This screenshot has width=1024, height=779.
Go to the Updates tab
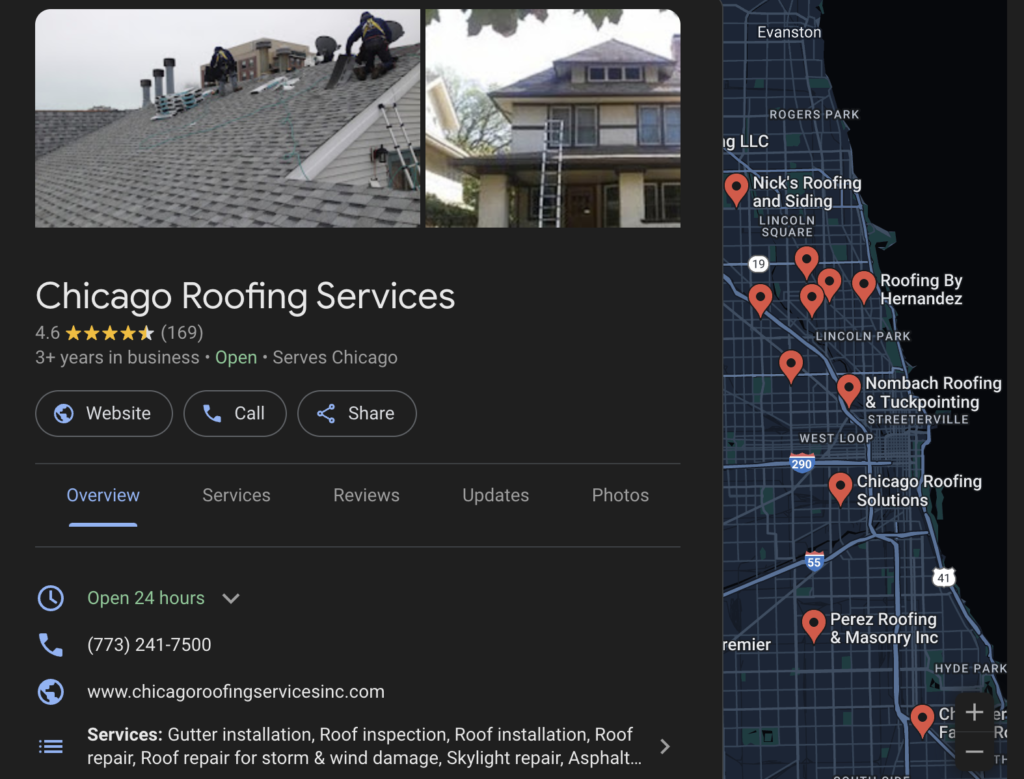point(496,496)
